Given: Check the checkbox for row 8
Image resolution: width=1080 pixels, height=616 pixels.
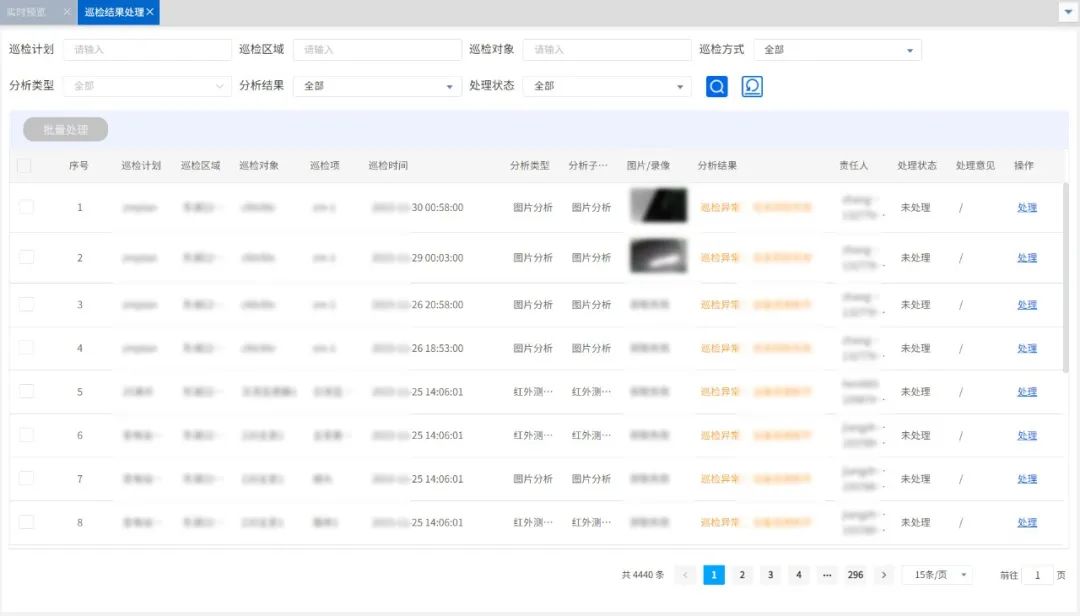Looking at the screenshot, I should point(25,522).
